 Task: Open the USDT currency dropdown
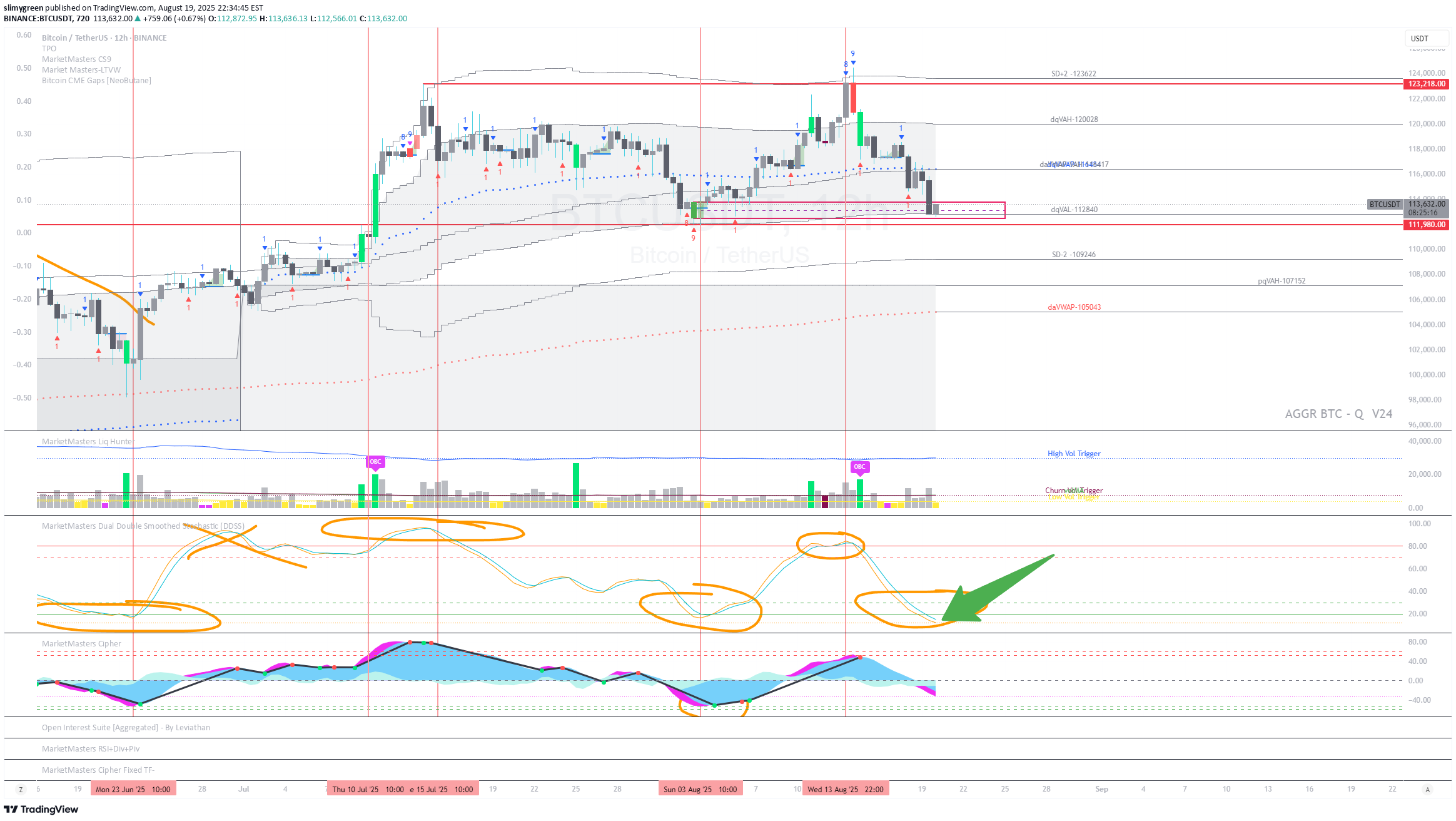(1426, 39)
